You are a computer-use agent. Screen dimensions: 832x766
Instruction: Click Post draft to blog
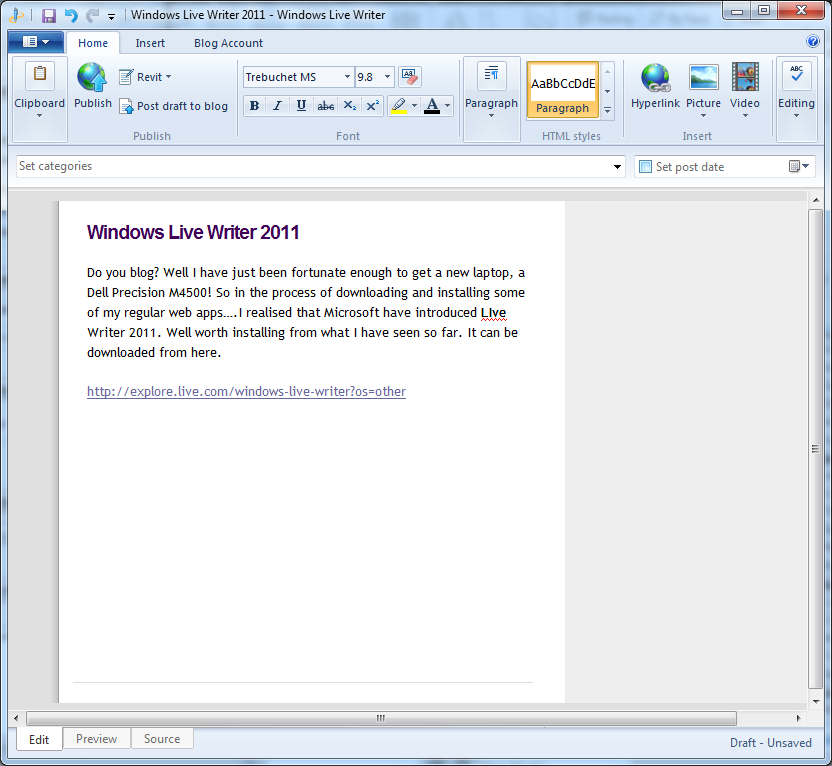pos(174,106)
